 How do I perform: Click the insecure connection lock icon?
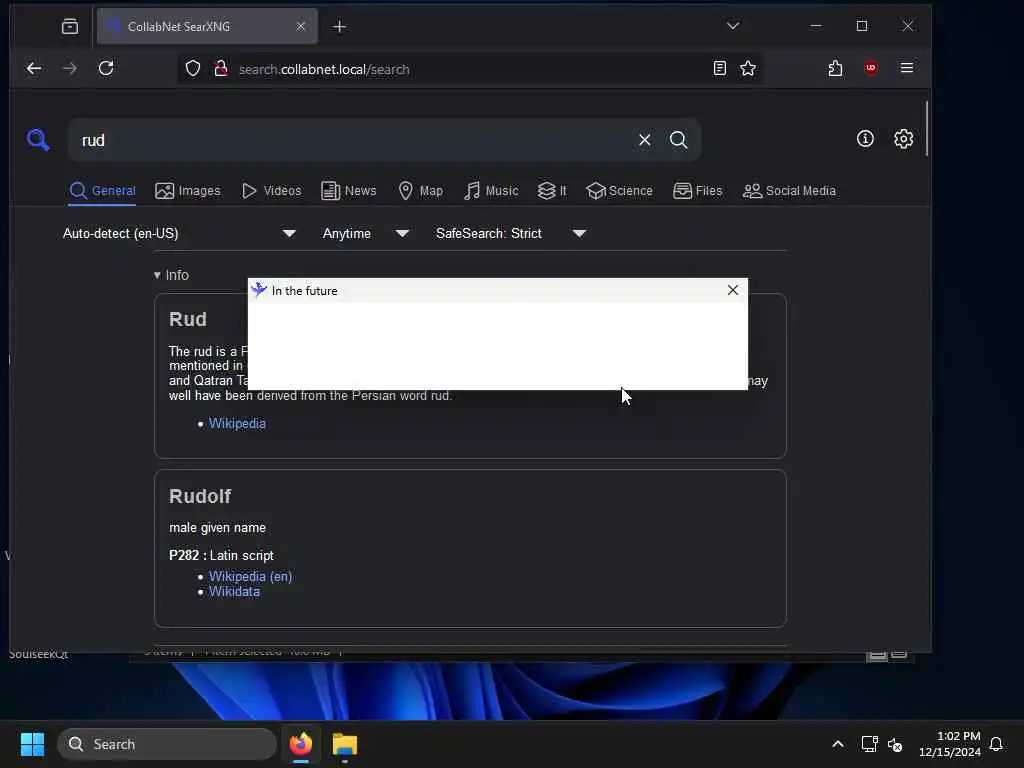pos(221,69)
